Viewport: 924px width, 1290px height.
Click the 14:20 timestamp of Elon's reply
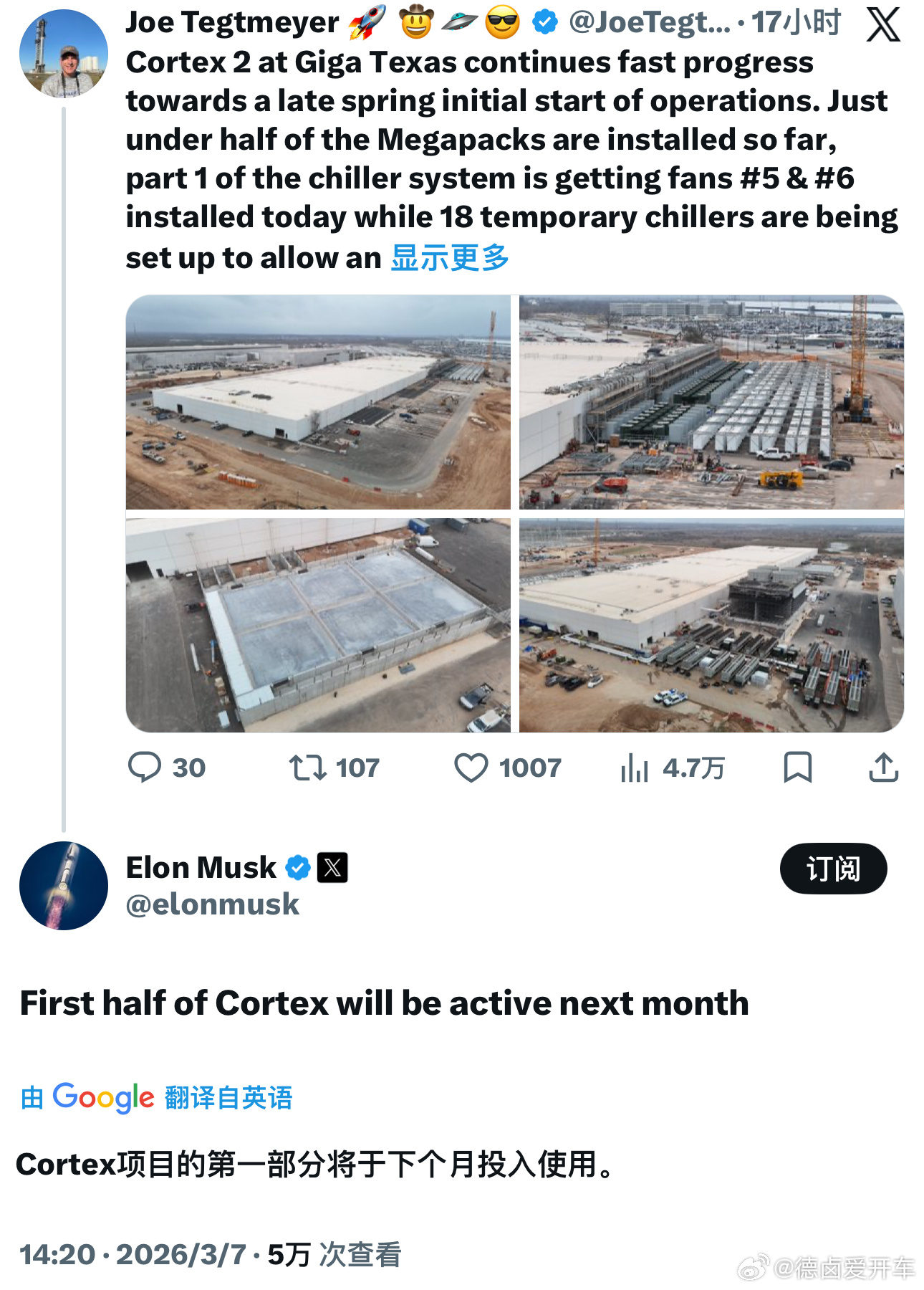[x=53, y=1251]
